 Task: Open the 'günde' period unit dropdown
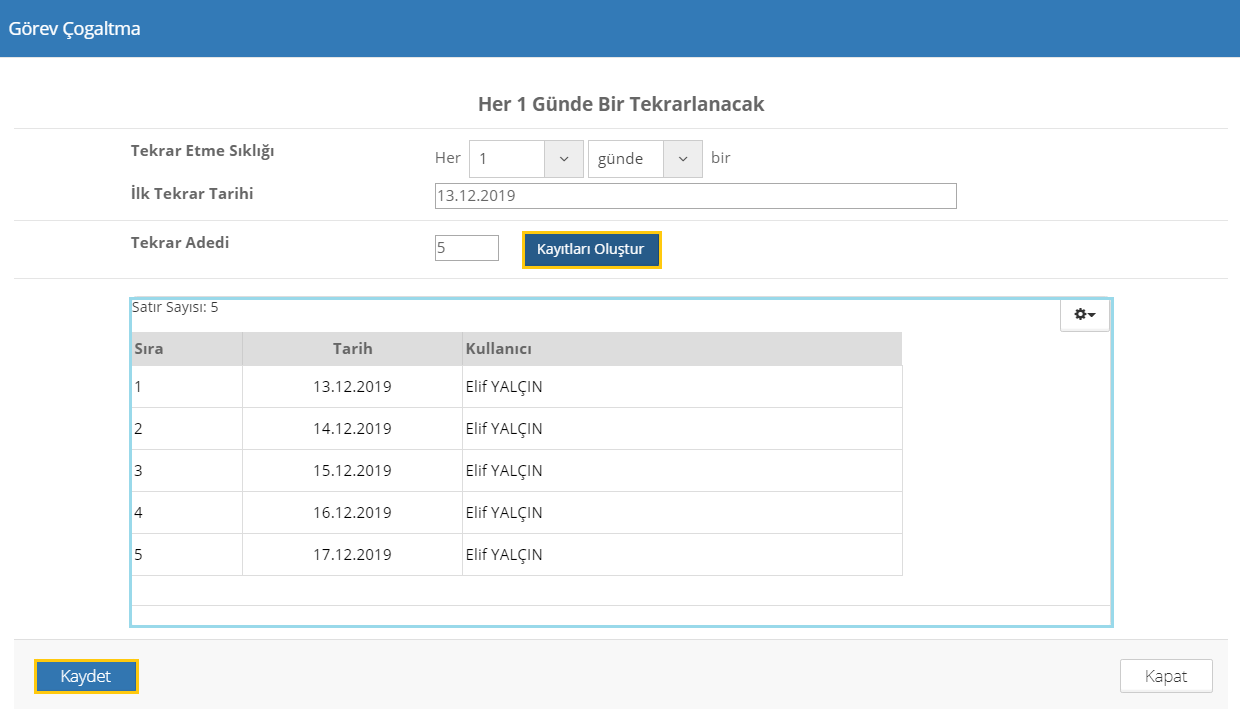(682, 159)
